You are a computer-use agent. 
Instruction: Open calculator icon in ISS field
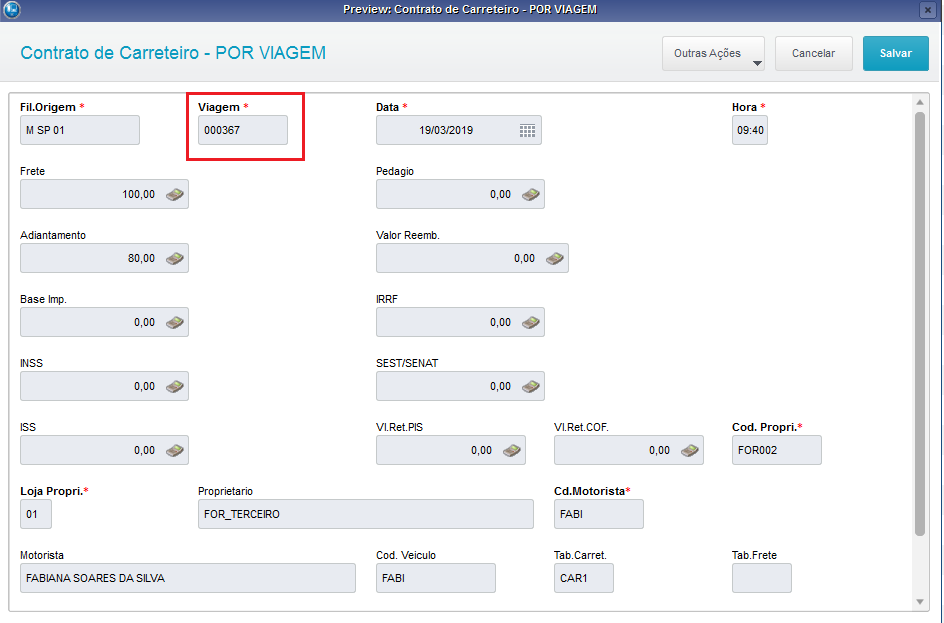coord(175,450)
